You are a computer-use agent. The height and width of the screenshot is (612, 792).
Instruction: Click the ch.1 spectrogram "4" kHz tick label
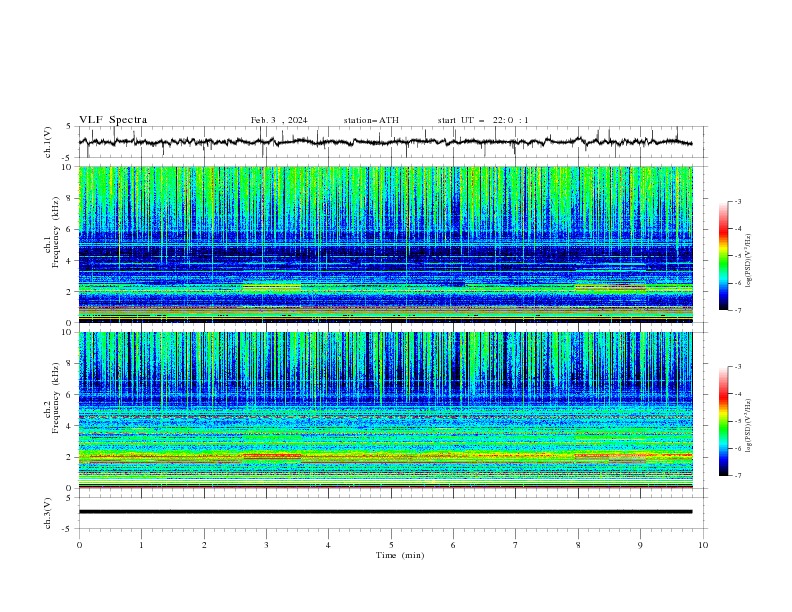coord(71,261)
